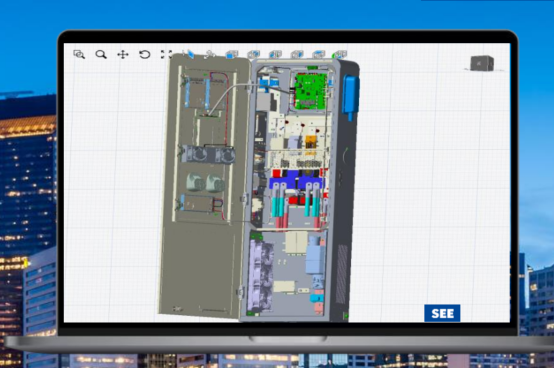Select the green circuit board in model

coord(311,91)
